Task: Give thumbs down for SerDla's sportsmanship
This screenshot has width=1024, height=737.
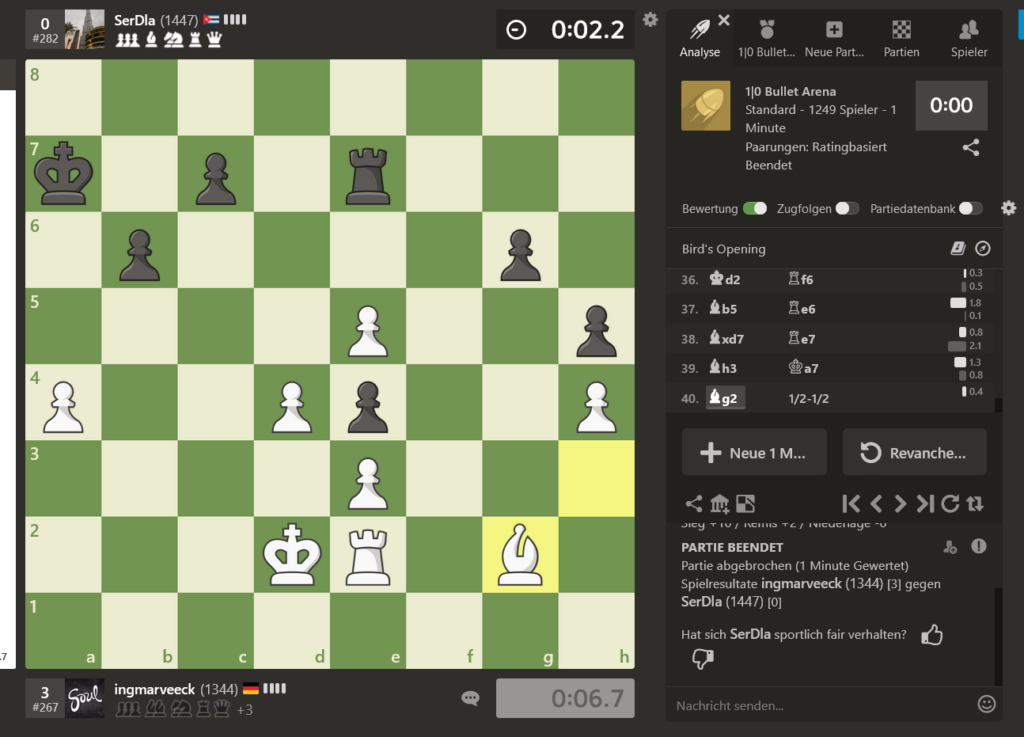Action: pos(703,659)
